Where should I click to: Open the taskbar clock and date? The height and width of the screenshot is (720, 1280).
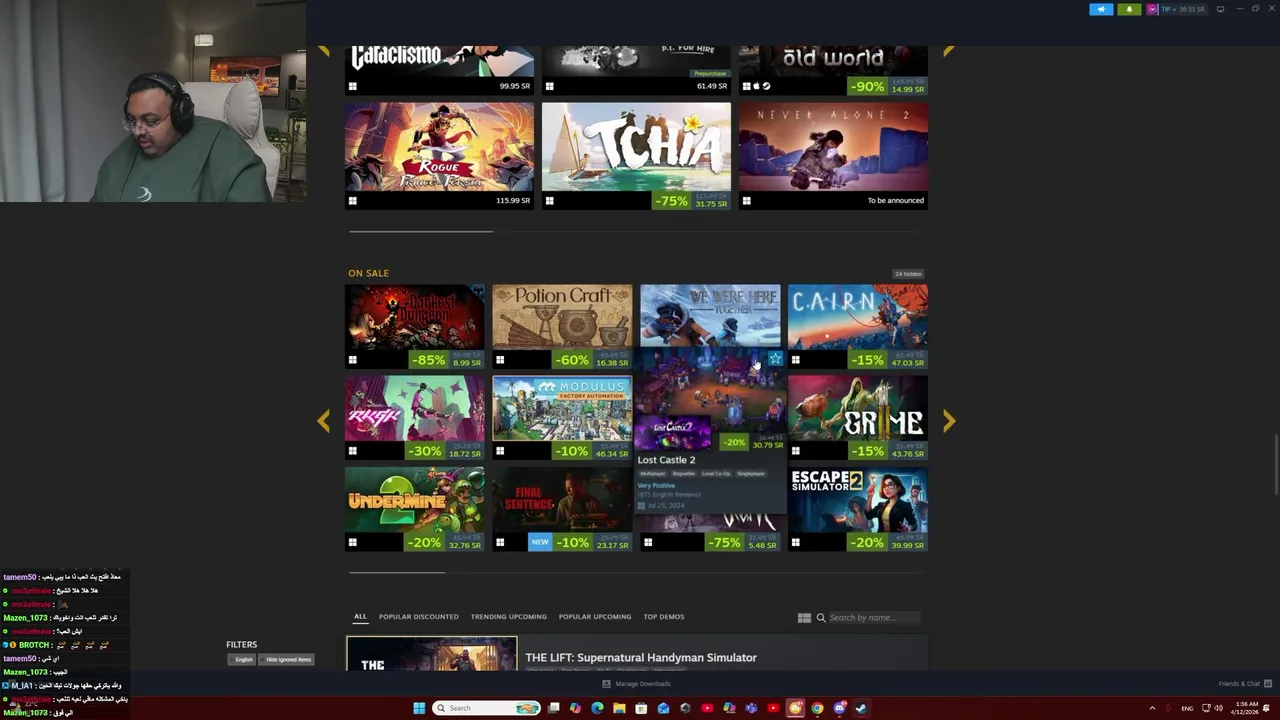pyautogui.click(x=1246, y=708)
